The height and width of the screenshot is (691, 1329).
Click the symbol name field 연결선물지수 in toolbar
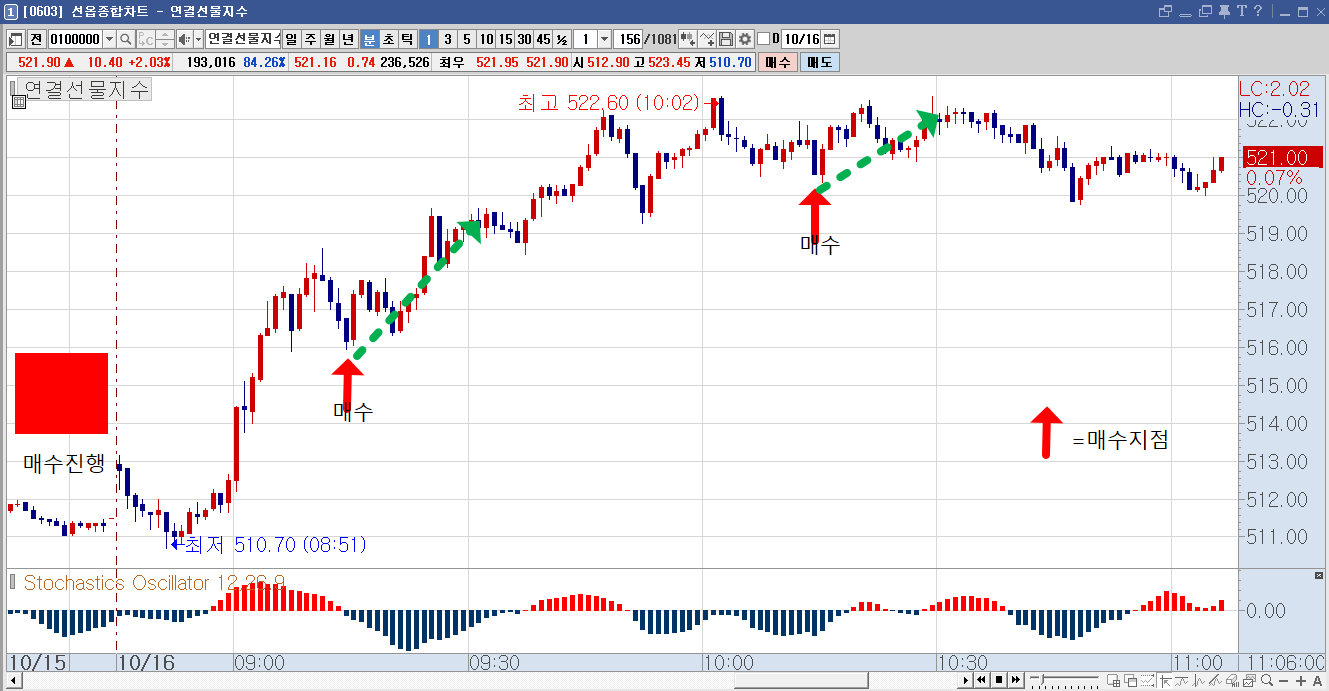(243, 39)
